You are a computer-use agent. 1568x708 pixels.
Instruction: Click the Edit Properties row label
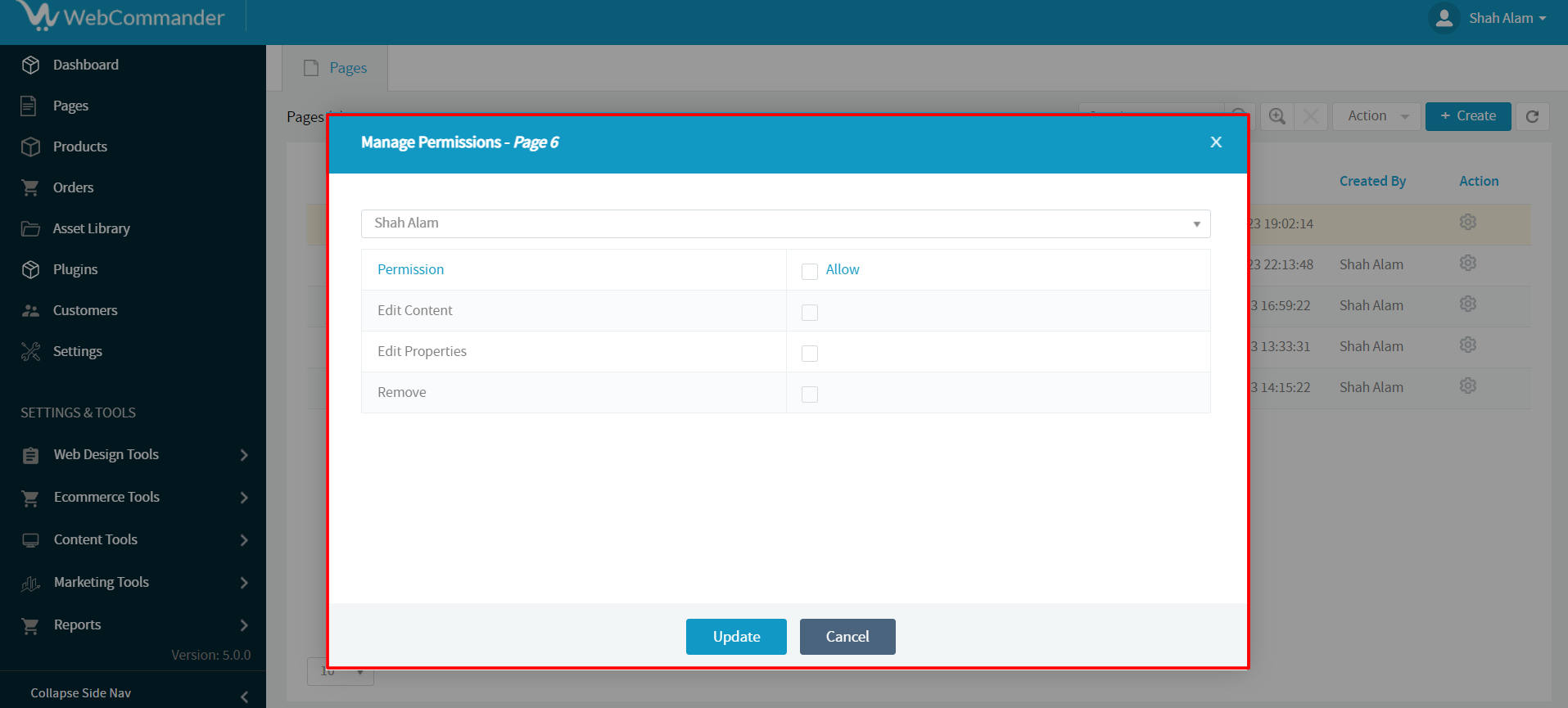pos(422,351)
